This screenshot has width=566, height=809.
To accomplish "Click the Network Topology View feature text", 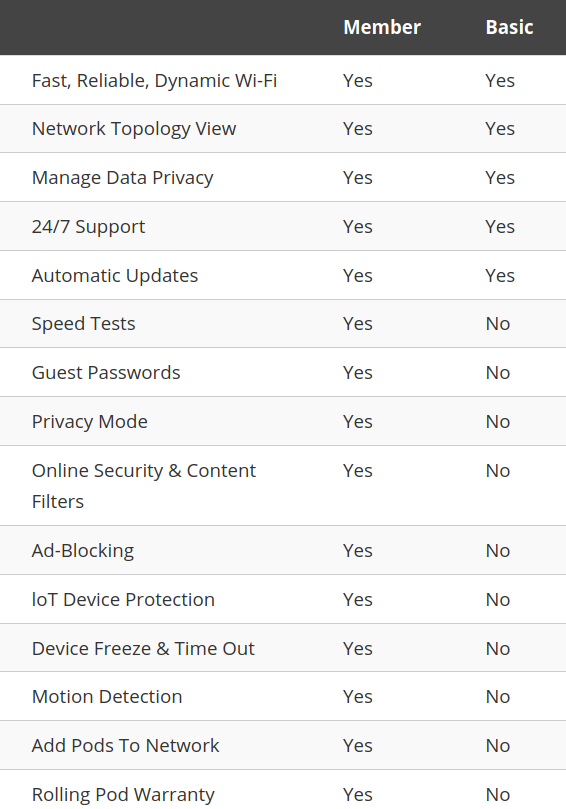I will (134, 129).
